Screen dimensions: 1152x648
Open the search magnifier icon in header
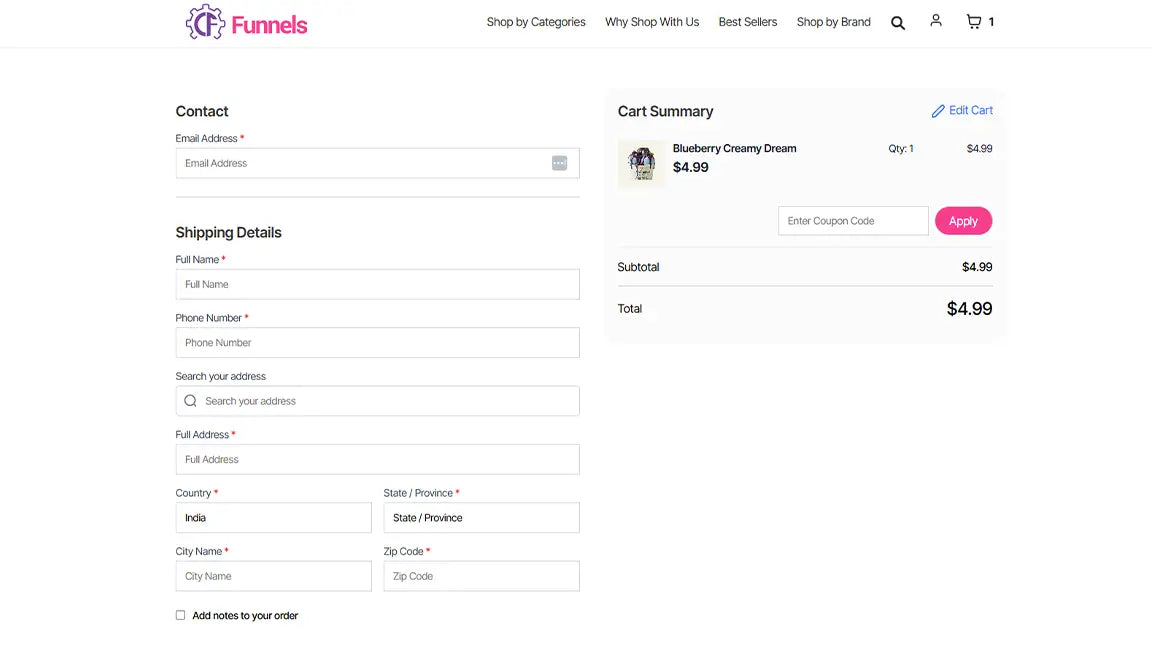point(898,23)
